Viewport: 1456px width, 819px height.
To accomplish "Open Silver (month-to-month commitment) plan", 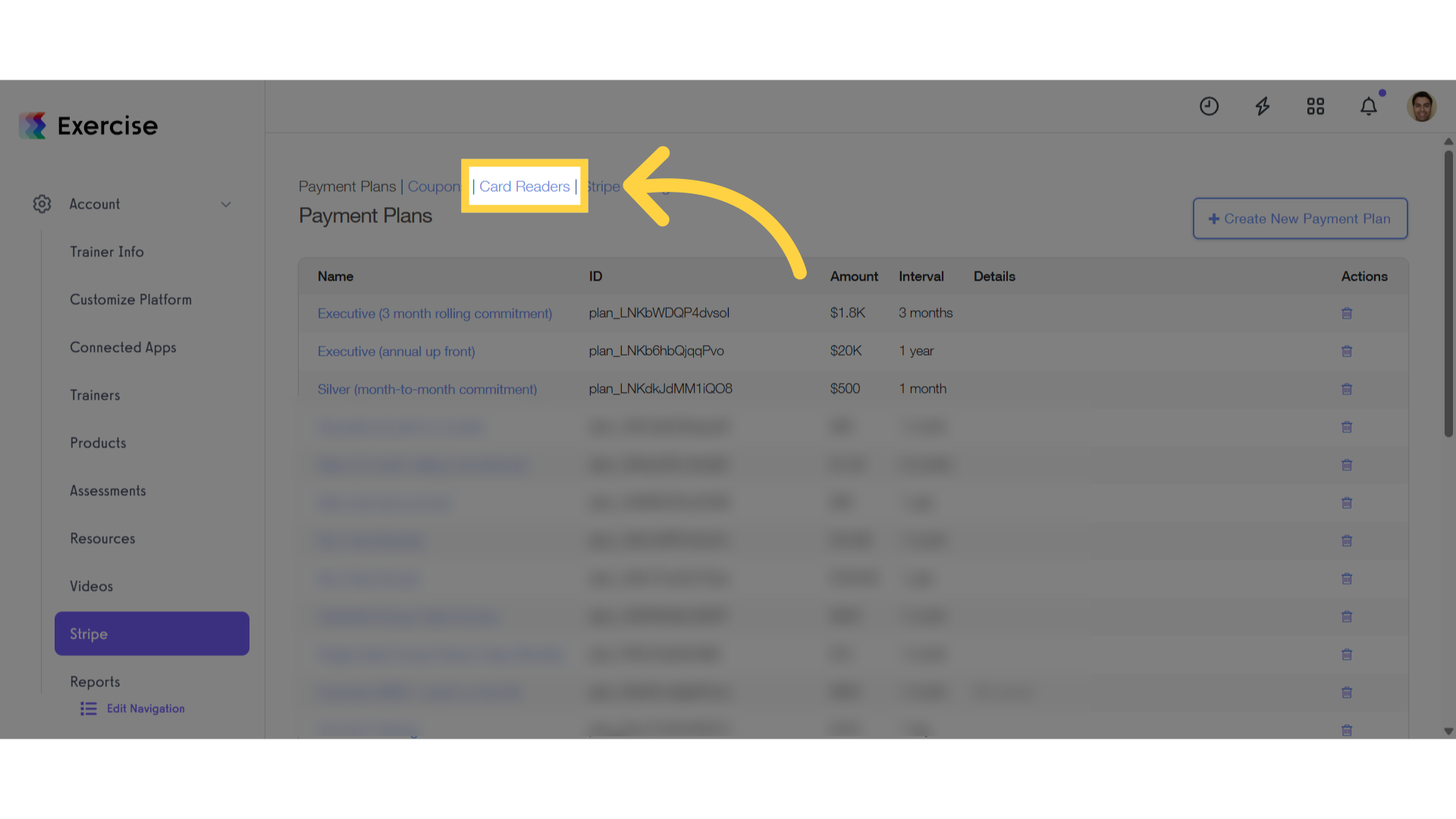I will coord(427,389).
